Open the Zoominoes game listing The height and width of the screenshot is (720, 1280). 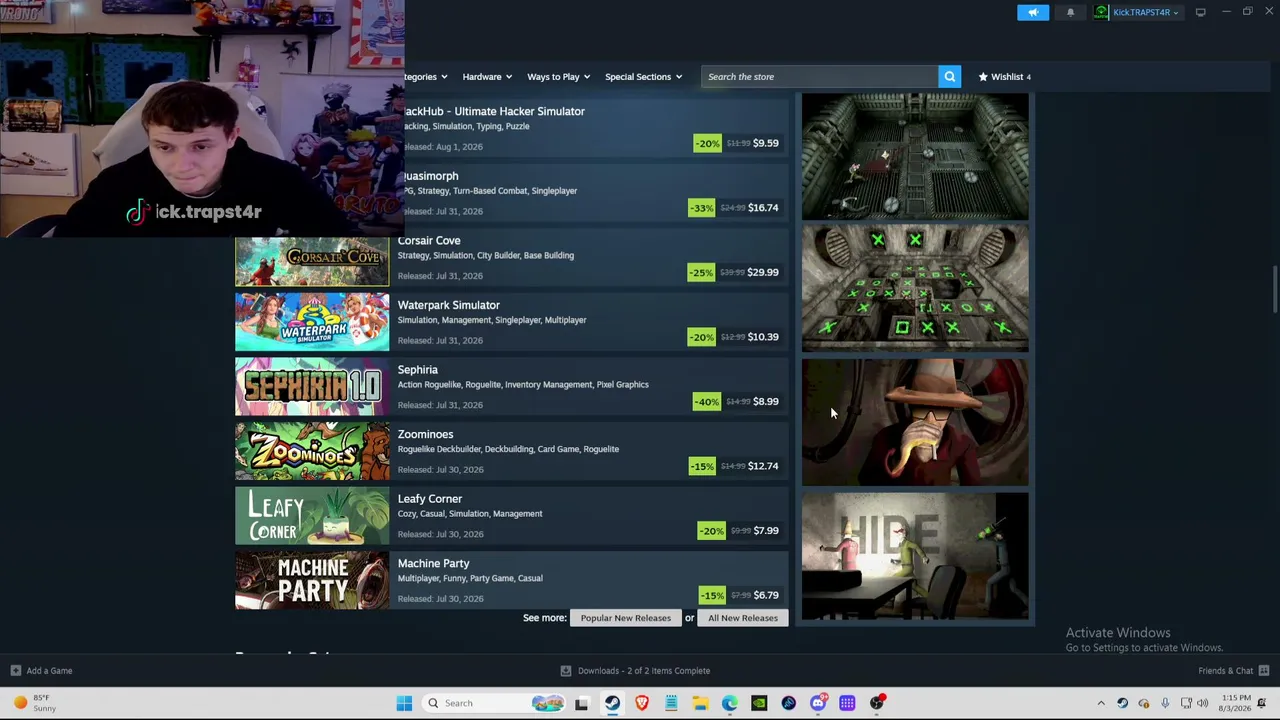pos(512,452)
